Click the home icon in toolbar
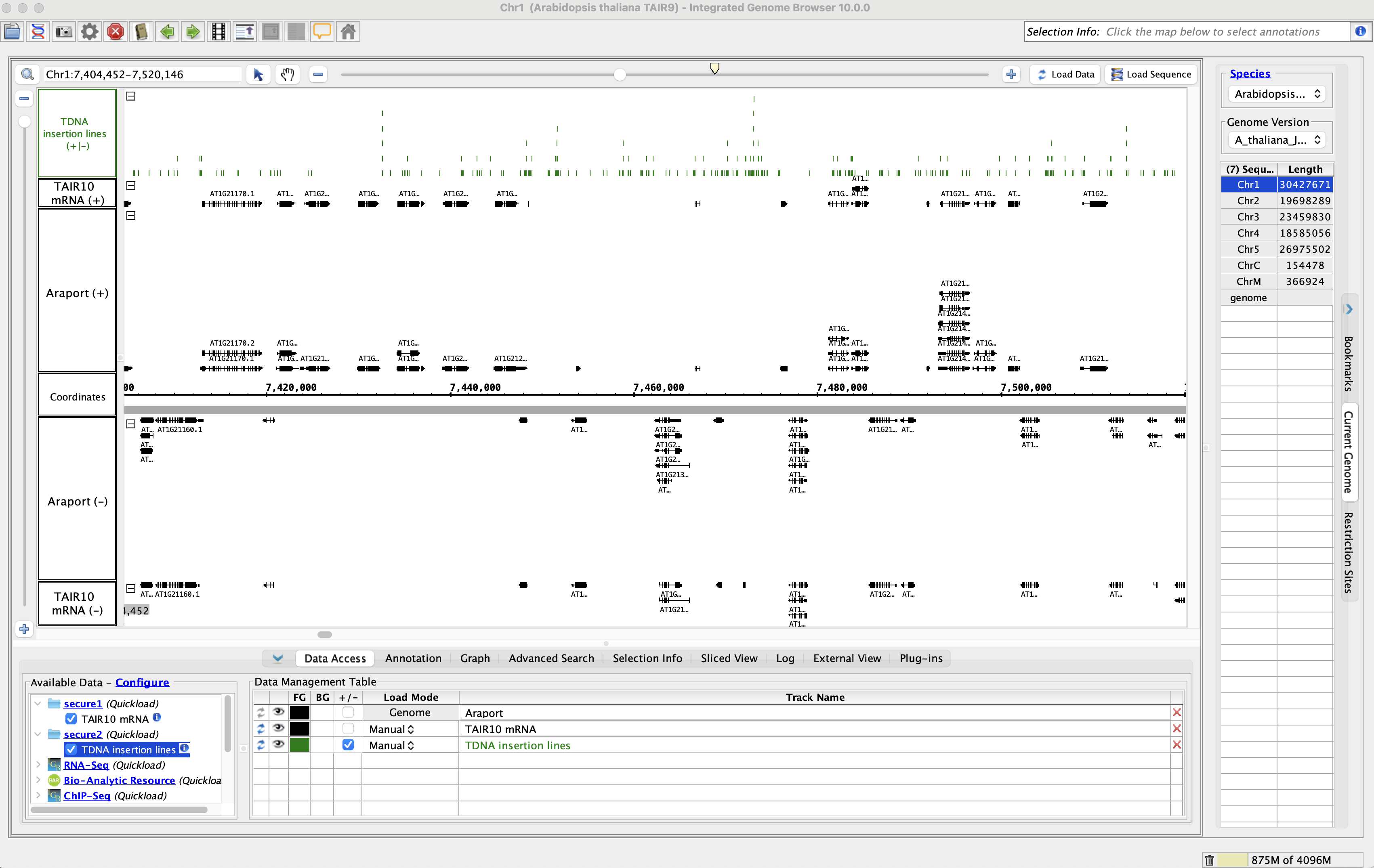Screen dimensions: 1374x868 348,31
